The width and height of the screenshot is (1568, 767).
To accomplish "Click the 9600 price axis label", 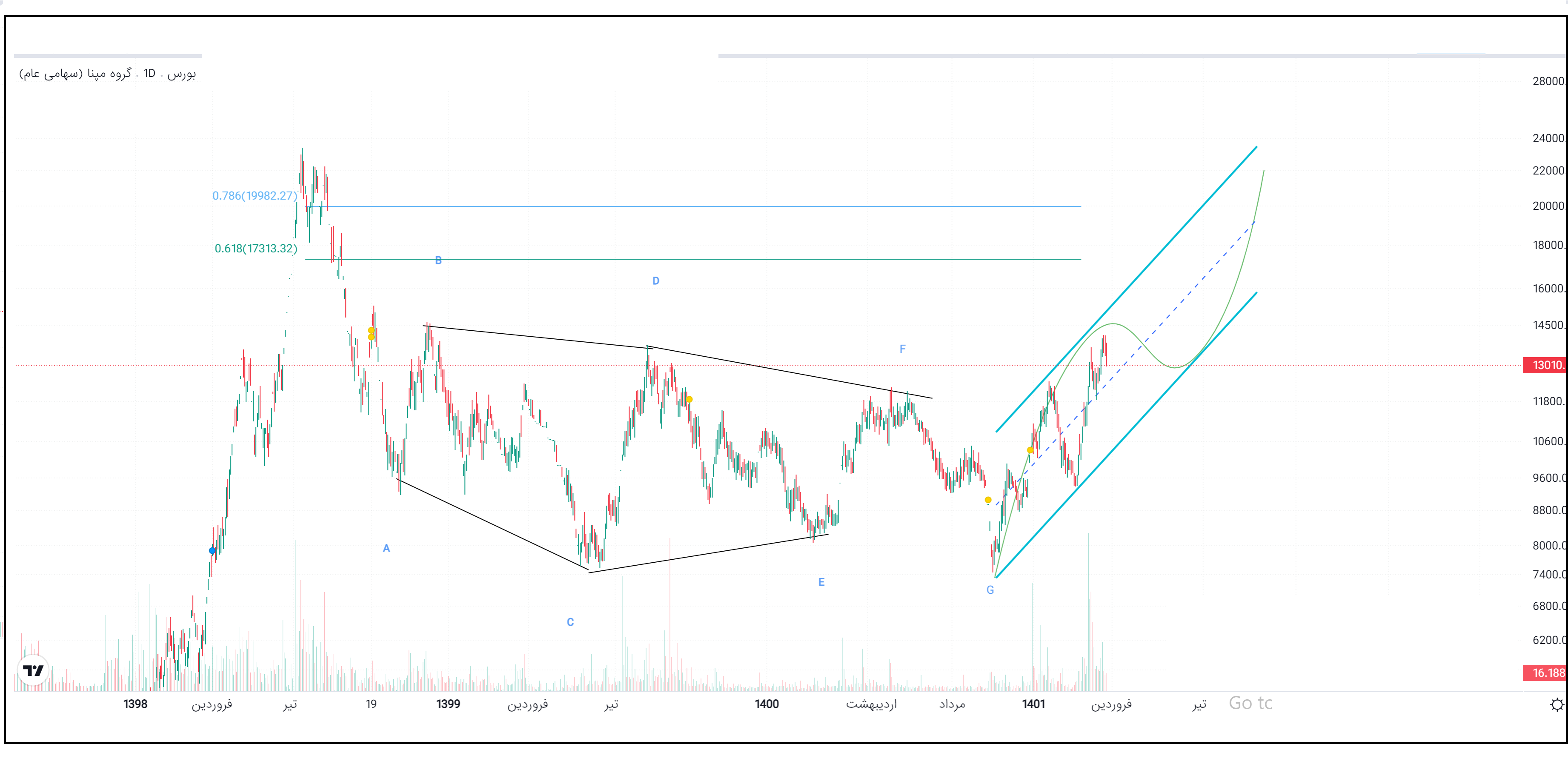I will tap(1549, 478).
